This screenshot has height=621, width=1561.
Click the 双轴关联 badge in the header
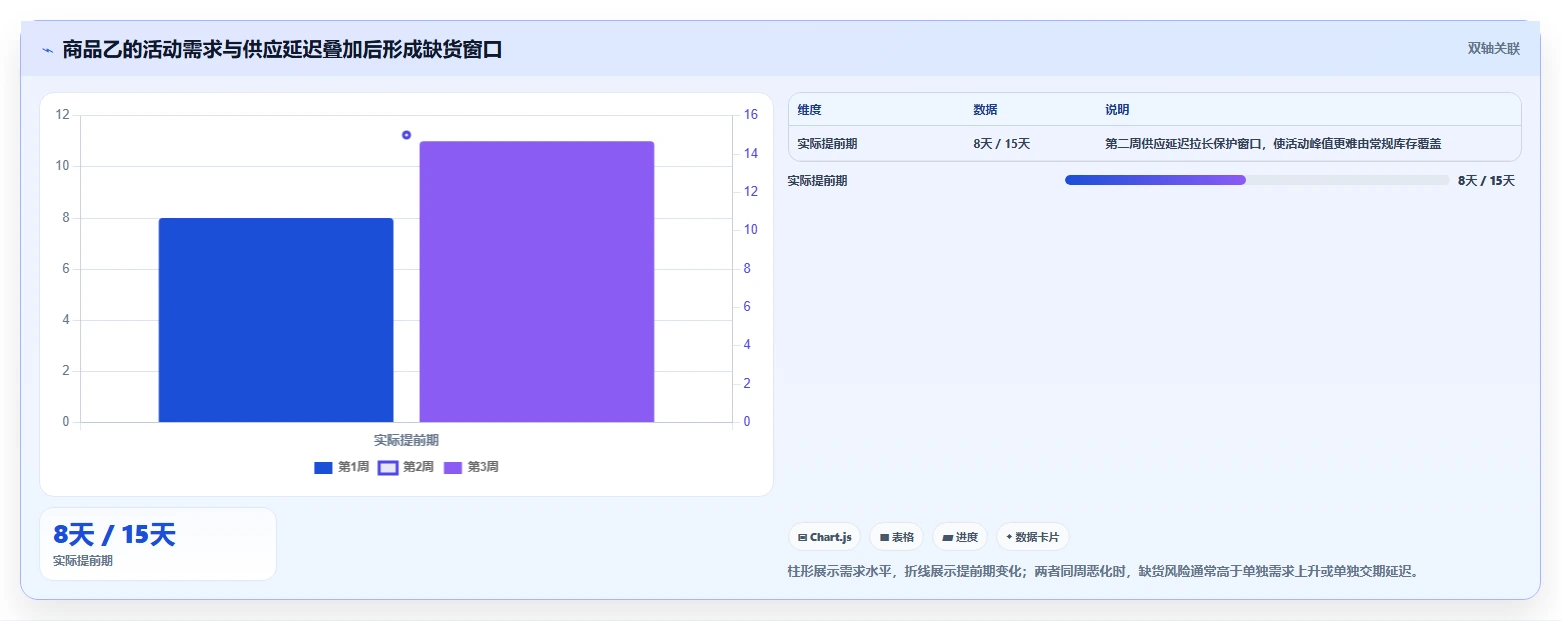(1493, 49)
